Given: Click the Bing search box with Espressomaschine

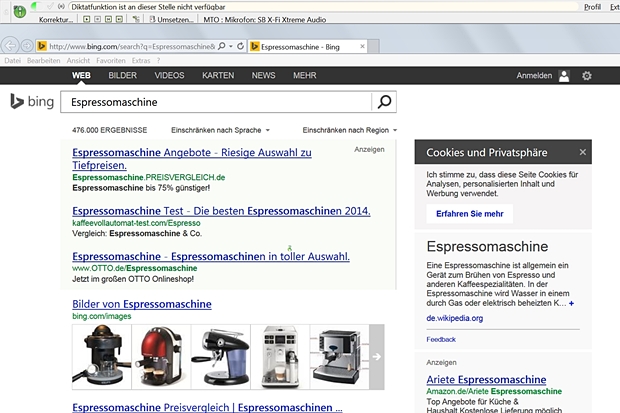Looking at the screenshot, I should coord(216,102).
